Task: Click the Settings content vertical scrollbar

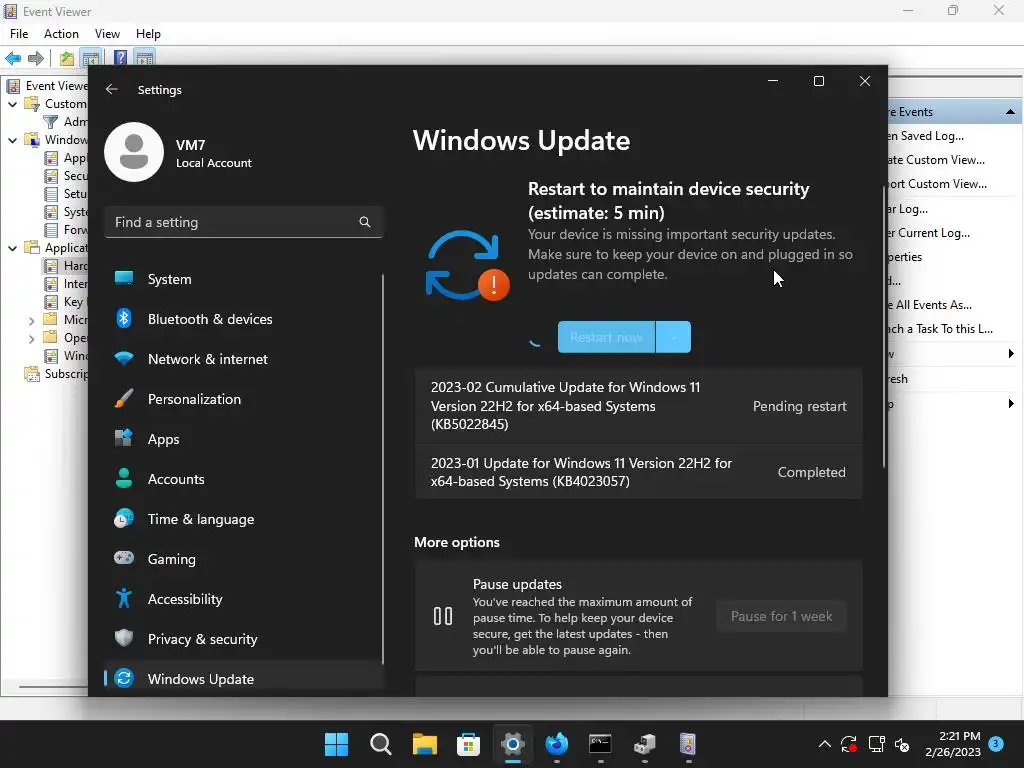Action: pyautogui.click(x=884, y=327)
